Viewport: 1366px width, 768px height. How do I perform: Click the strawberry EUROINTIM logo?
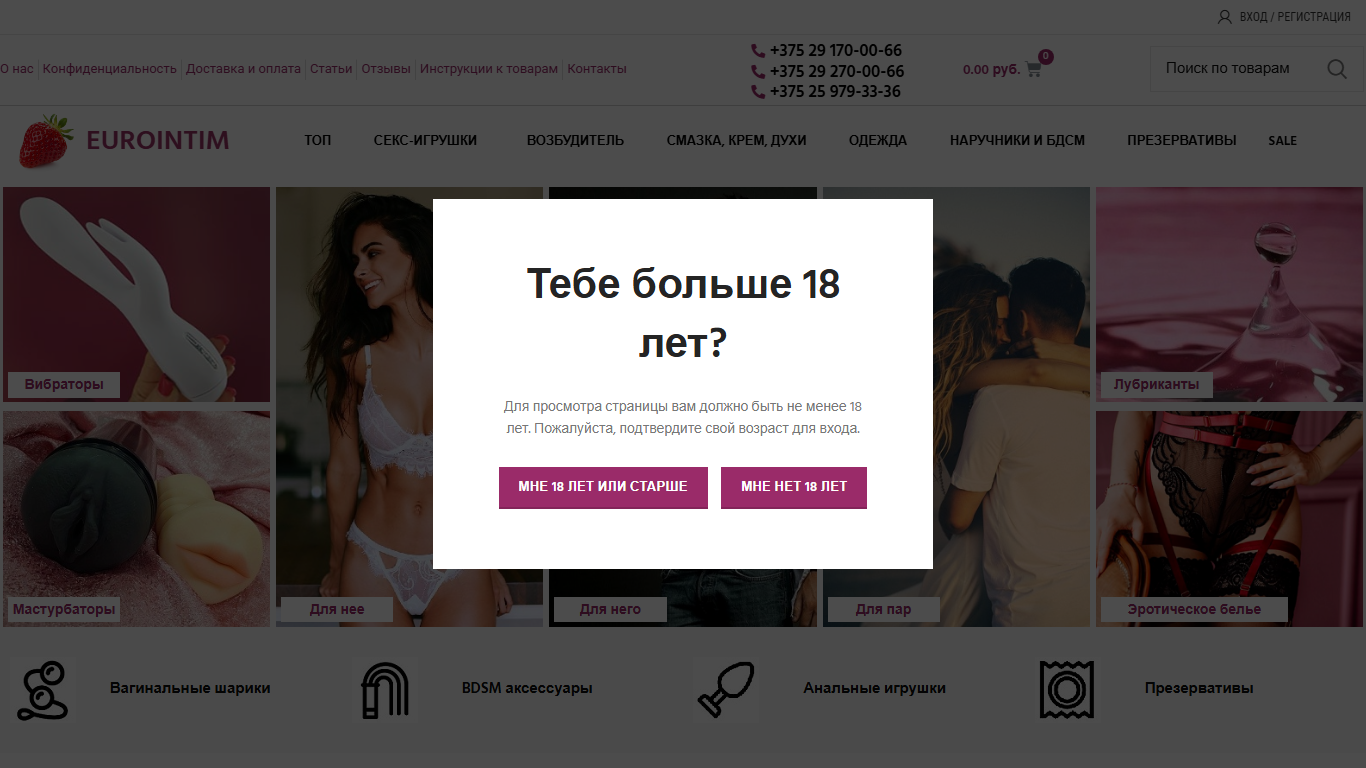(124, 141)
